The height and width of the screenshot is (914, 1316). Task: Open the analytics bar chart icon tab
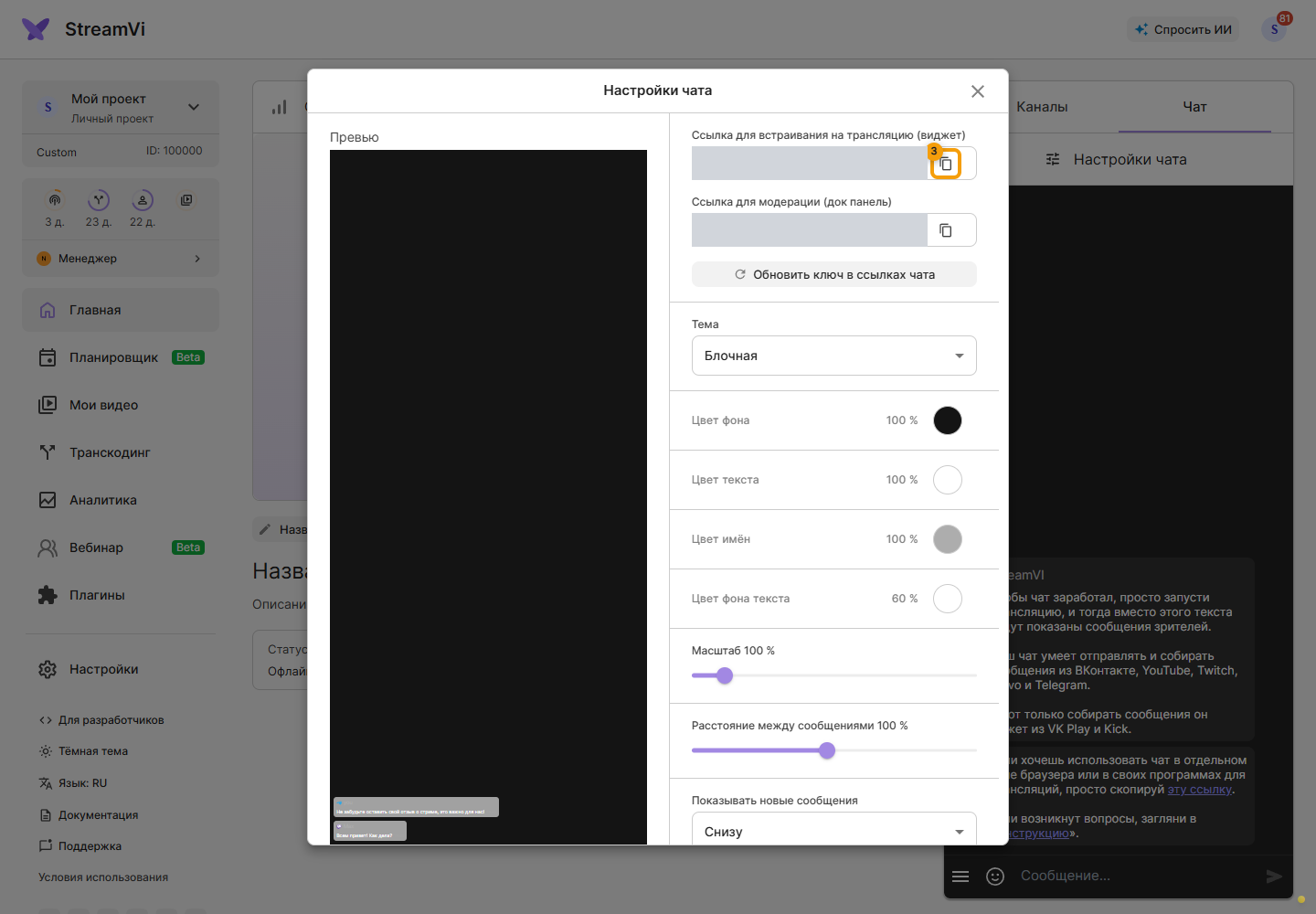(280, 107)
